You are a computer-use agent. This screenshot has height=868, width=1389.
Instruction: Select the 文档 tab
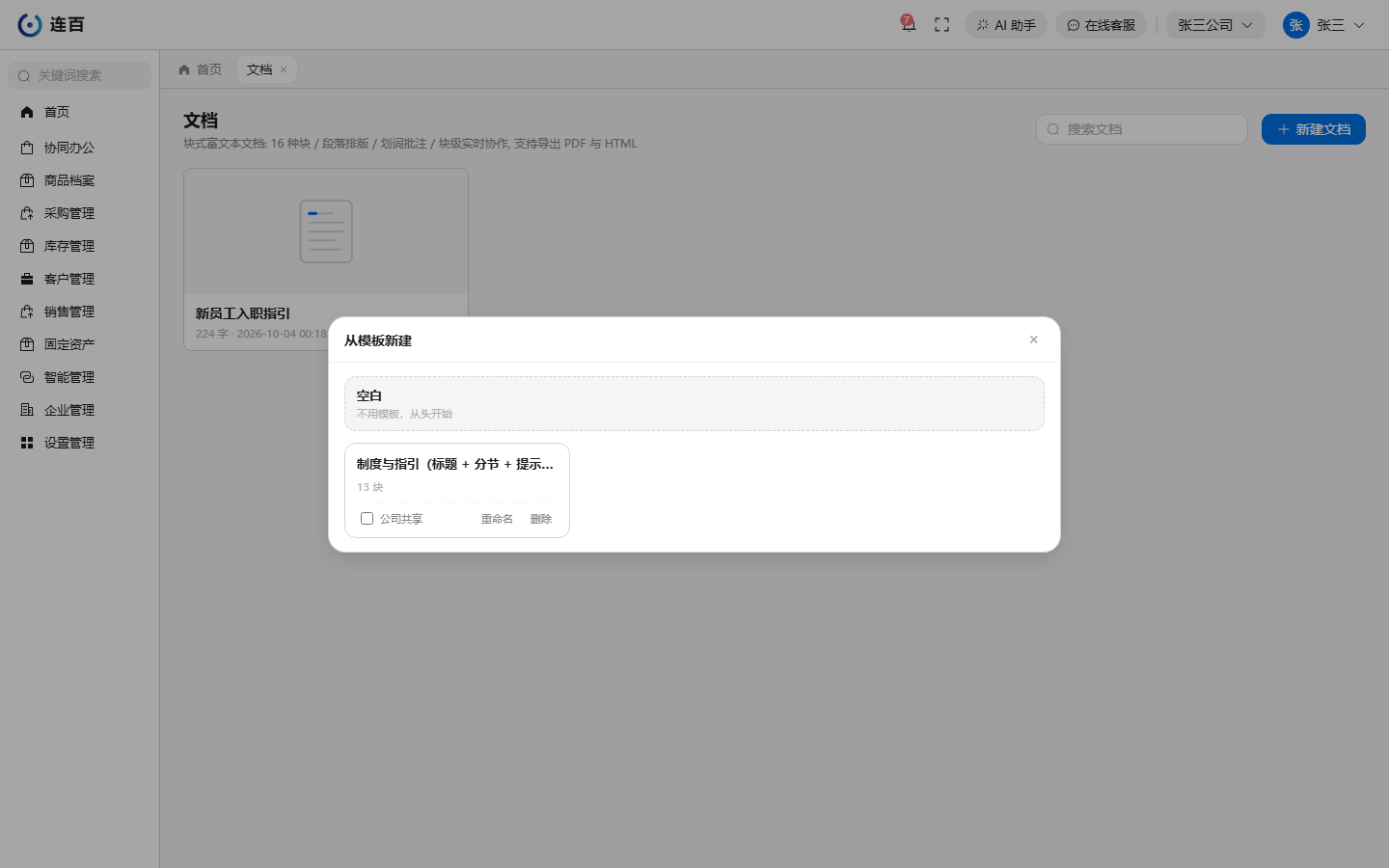pos(259,69)
